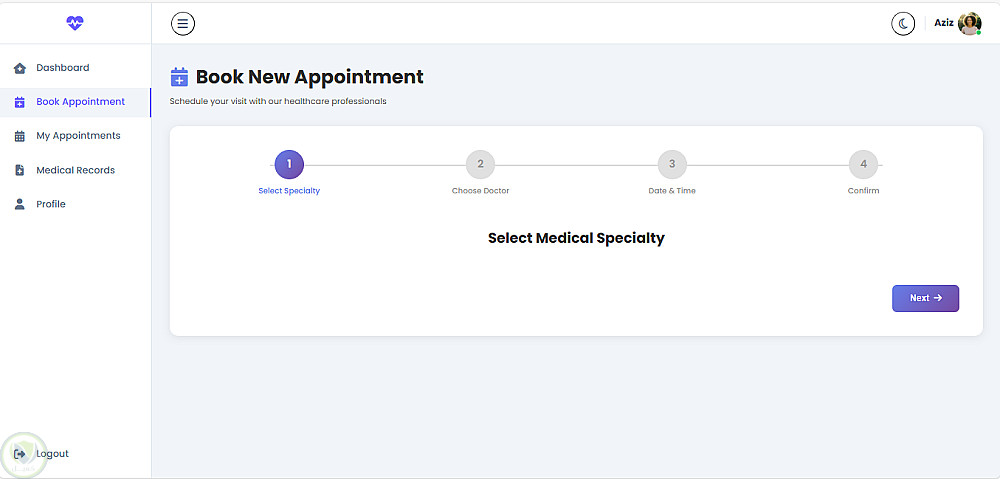
Task: Click the Logout exit icon
Action: coord(19,454)
